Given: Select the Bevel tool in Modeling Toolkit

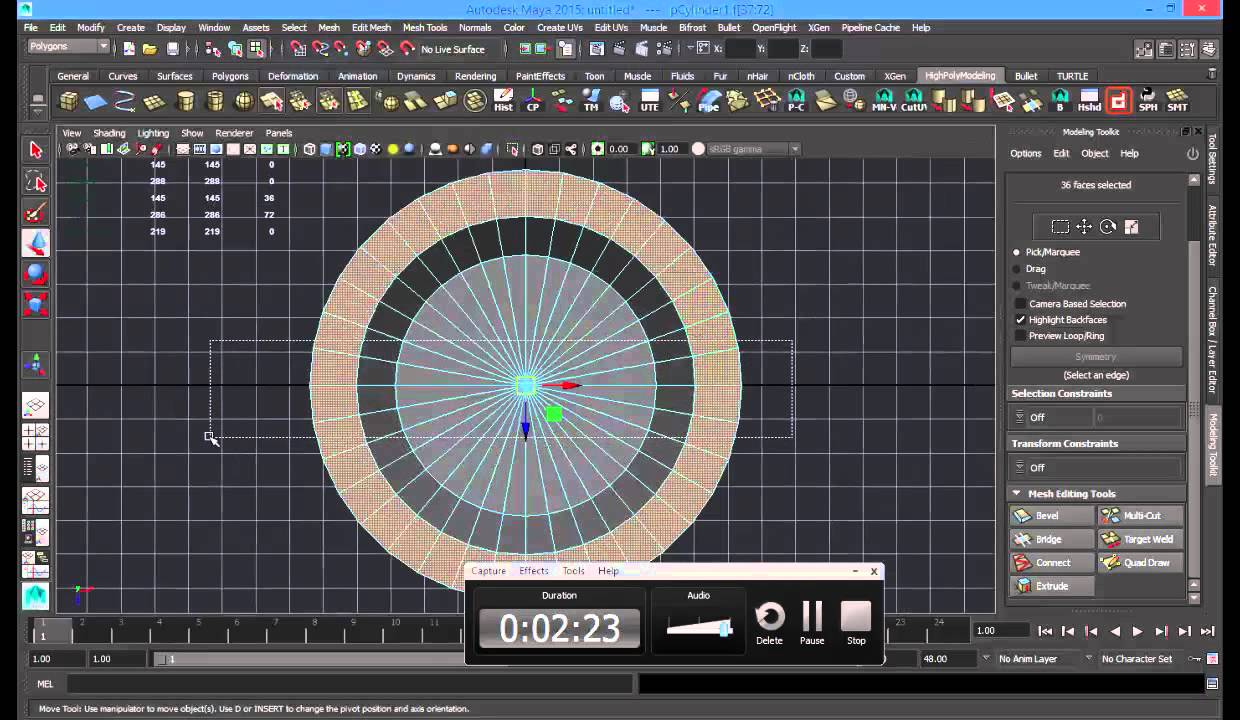Looking at the screenshot, I should (1052, 516).
